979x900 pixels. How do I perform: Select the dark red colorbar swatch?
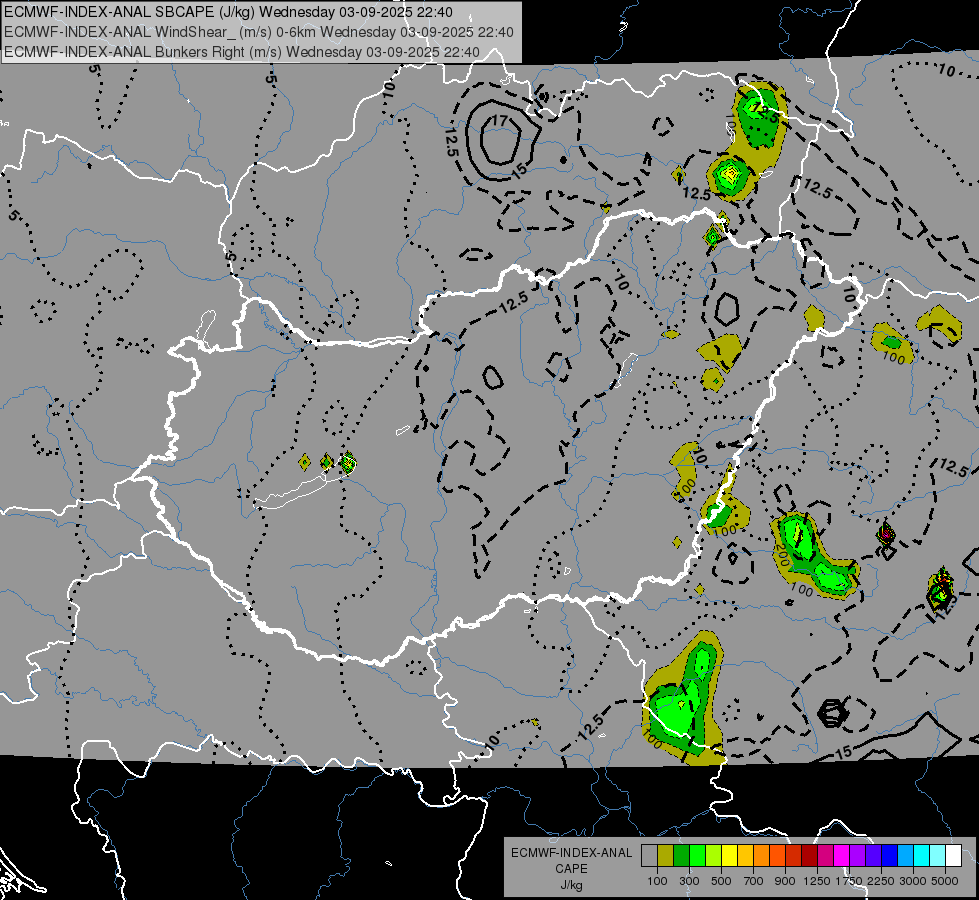click(810, 856)
